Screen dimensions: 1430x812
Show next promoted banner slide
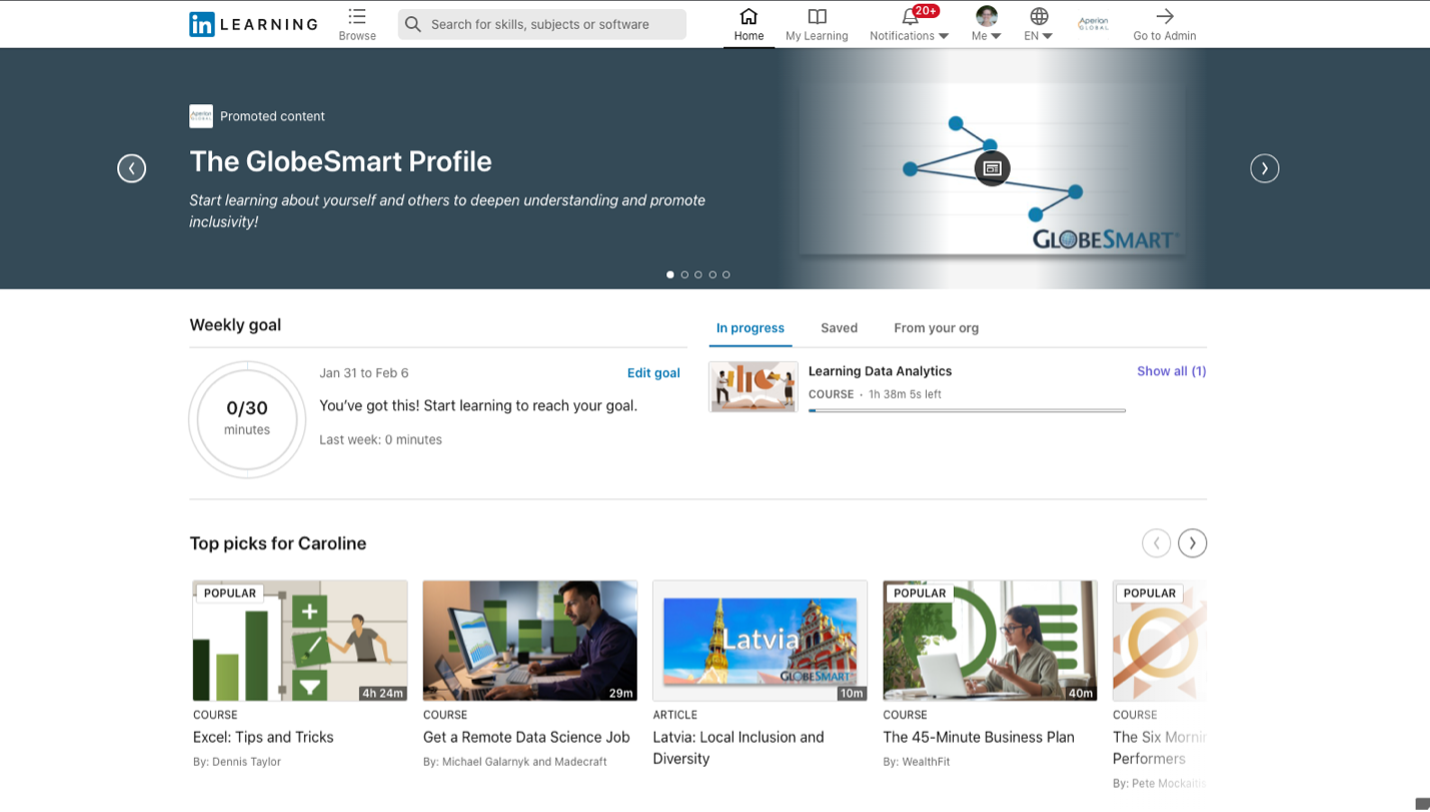[1265, 168]
